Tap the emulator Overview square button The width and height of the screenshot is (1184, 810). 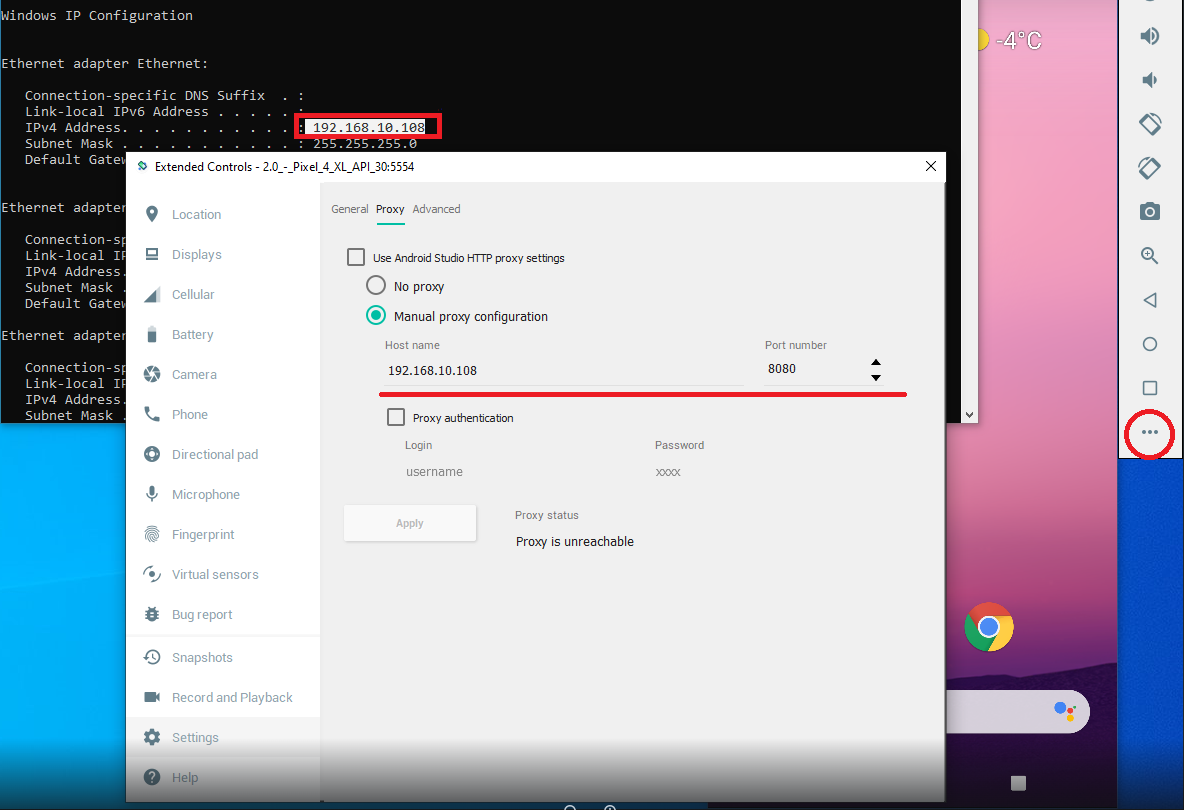click(1149, 388)
